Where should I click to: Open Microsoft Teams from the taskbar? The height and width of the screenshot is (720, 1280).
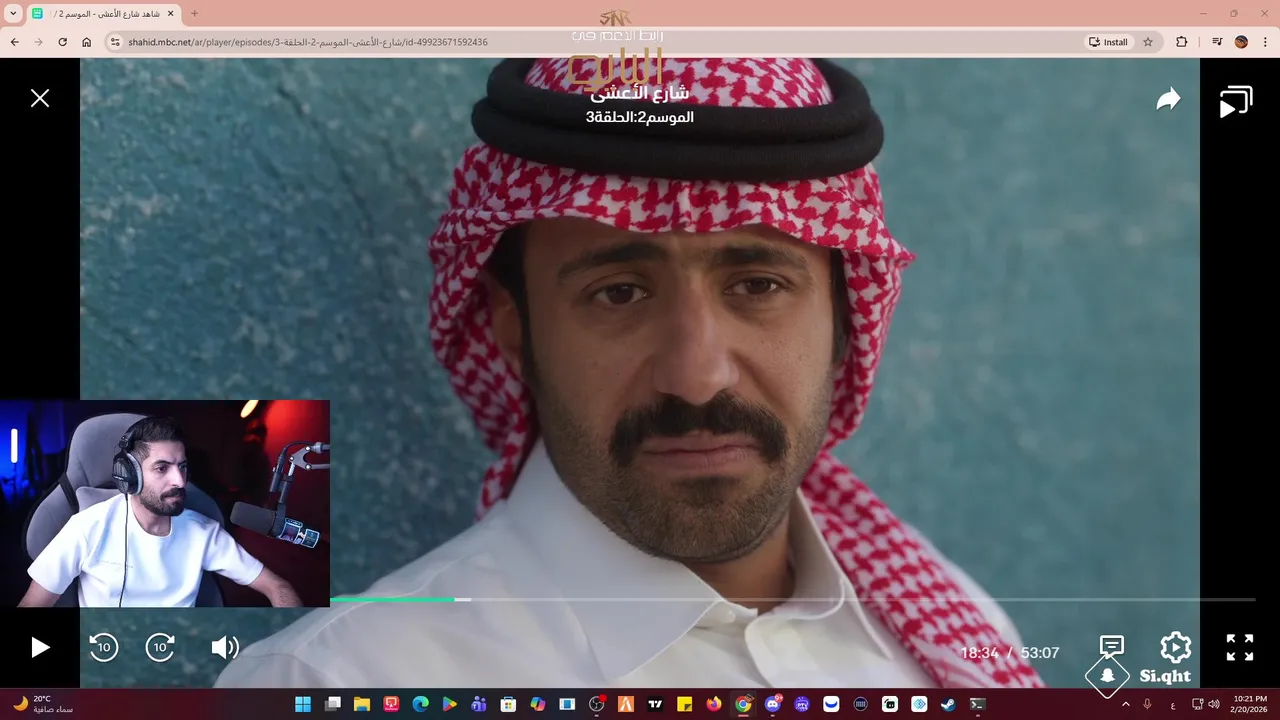click(479, 704)
